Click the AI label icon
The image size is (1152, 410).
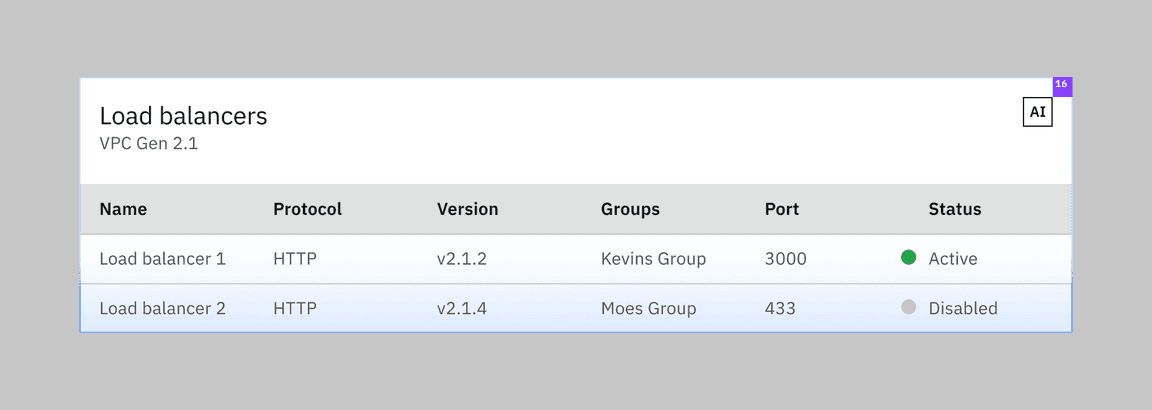[1037, 112]
